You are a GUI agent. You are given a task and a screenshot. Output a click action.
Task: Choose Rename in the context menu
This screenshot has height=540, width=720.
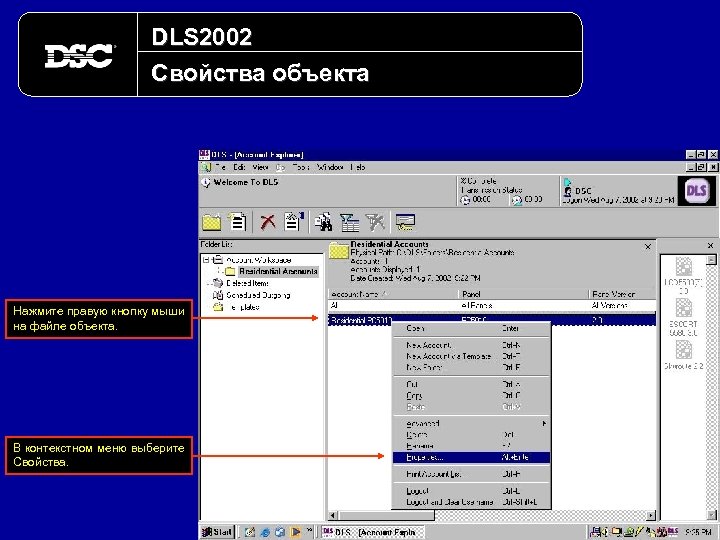point(471,446)
